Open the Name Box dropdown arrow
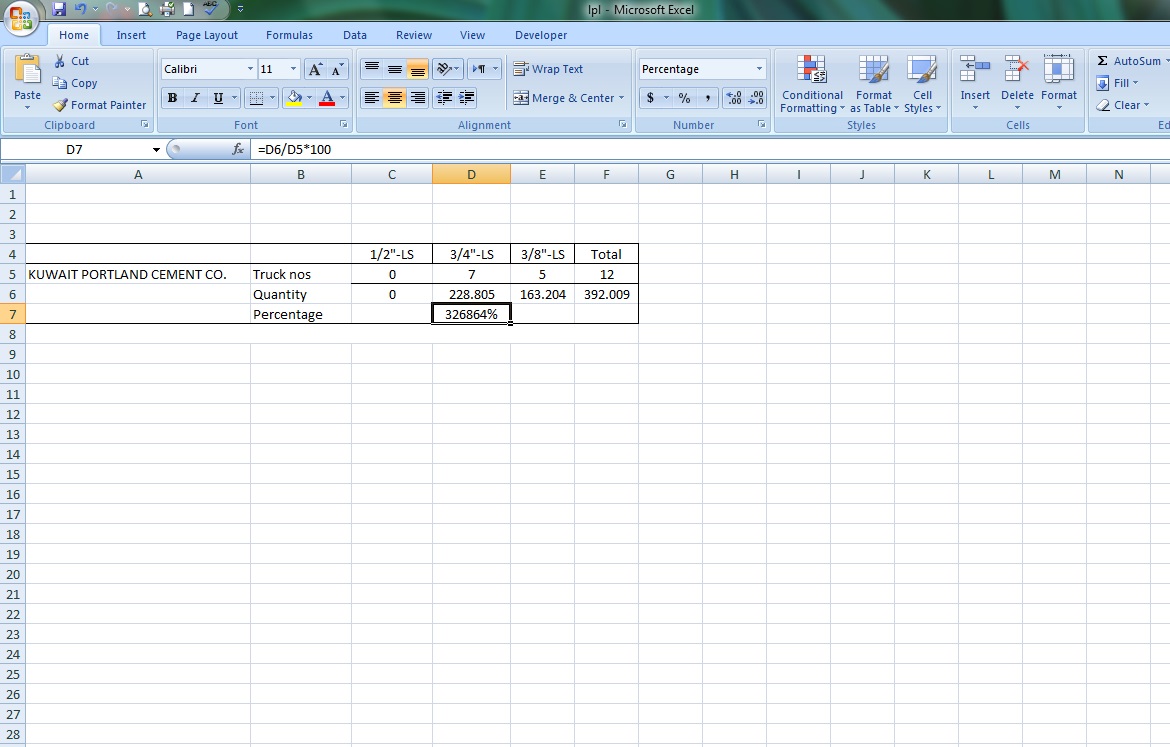Screen dimensions: 1170x747 pos(156,149)
